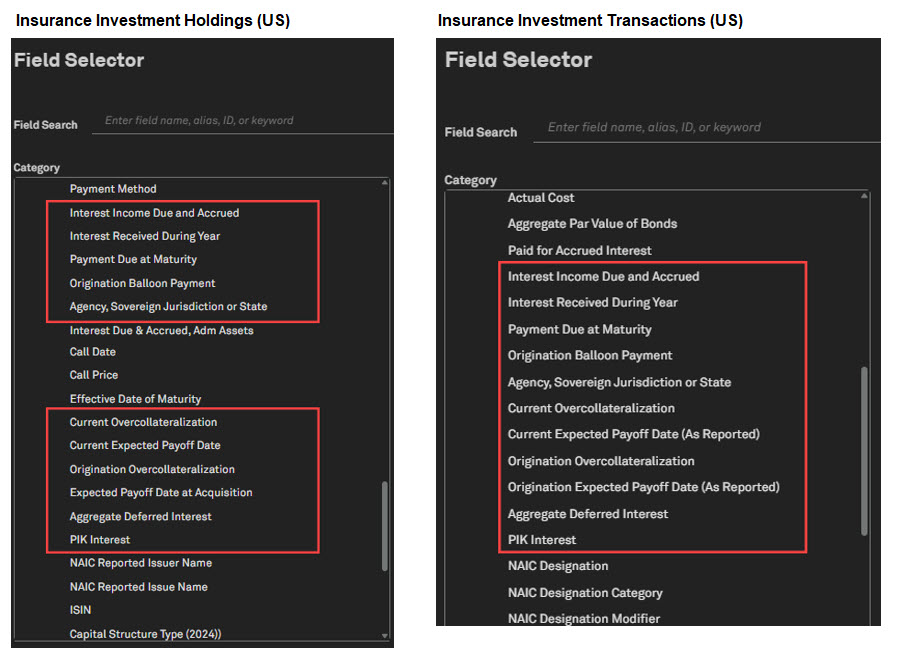Select Aggregate Par Value of Bonds

coord(592,224)
